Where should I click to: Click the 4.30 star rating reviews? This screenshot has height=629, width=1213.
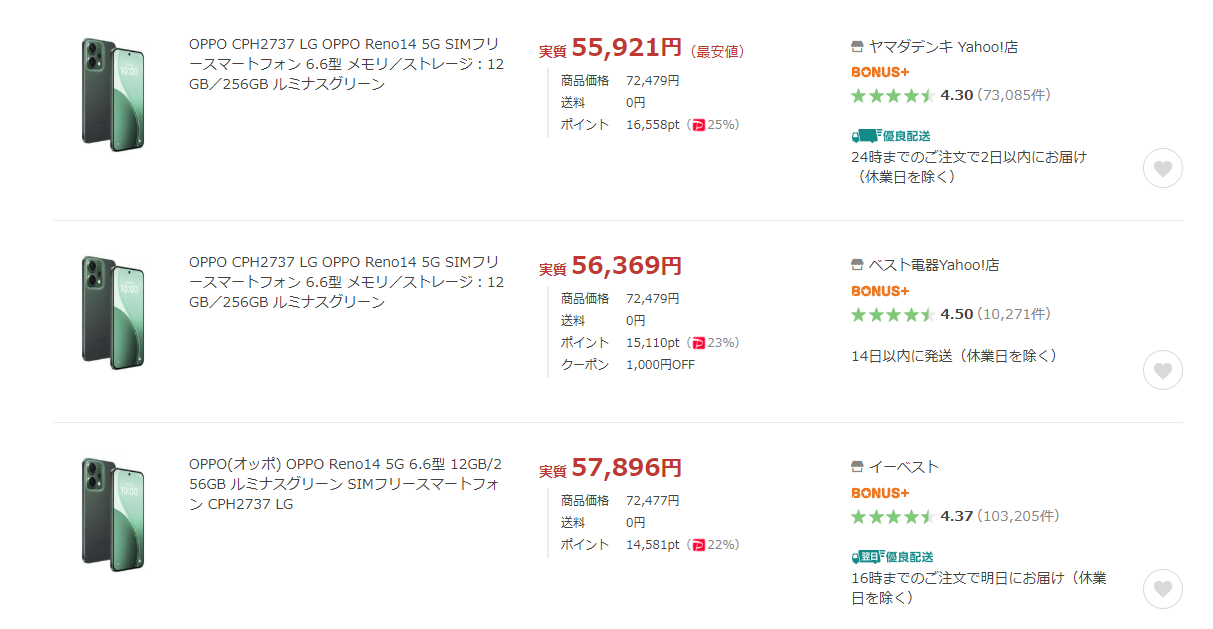pos(955,95)
